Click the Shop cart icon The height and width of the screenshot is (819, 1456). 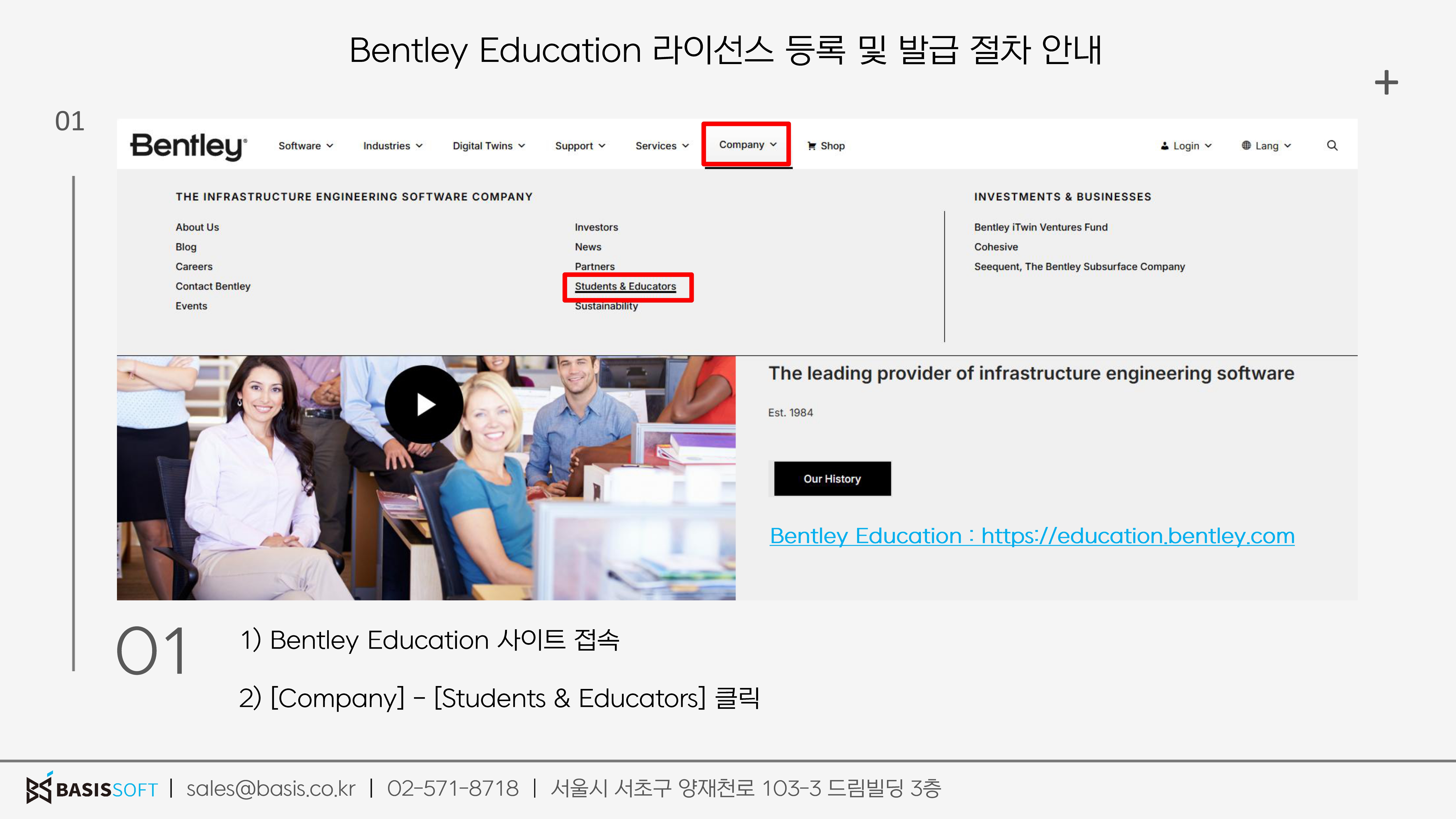click(812, 146)
